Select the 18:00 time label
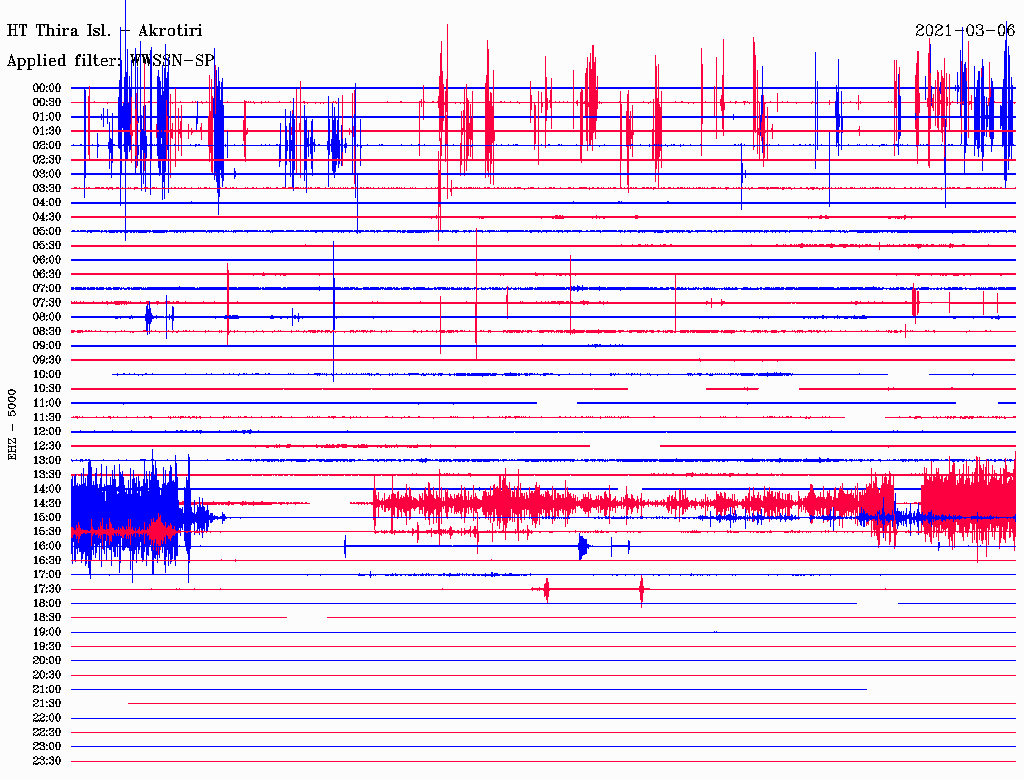The width and height of the screenshot is (1024, 780). (47, 604)
